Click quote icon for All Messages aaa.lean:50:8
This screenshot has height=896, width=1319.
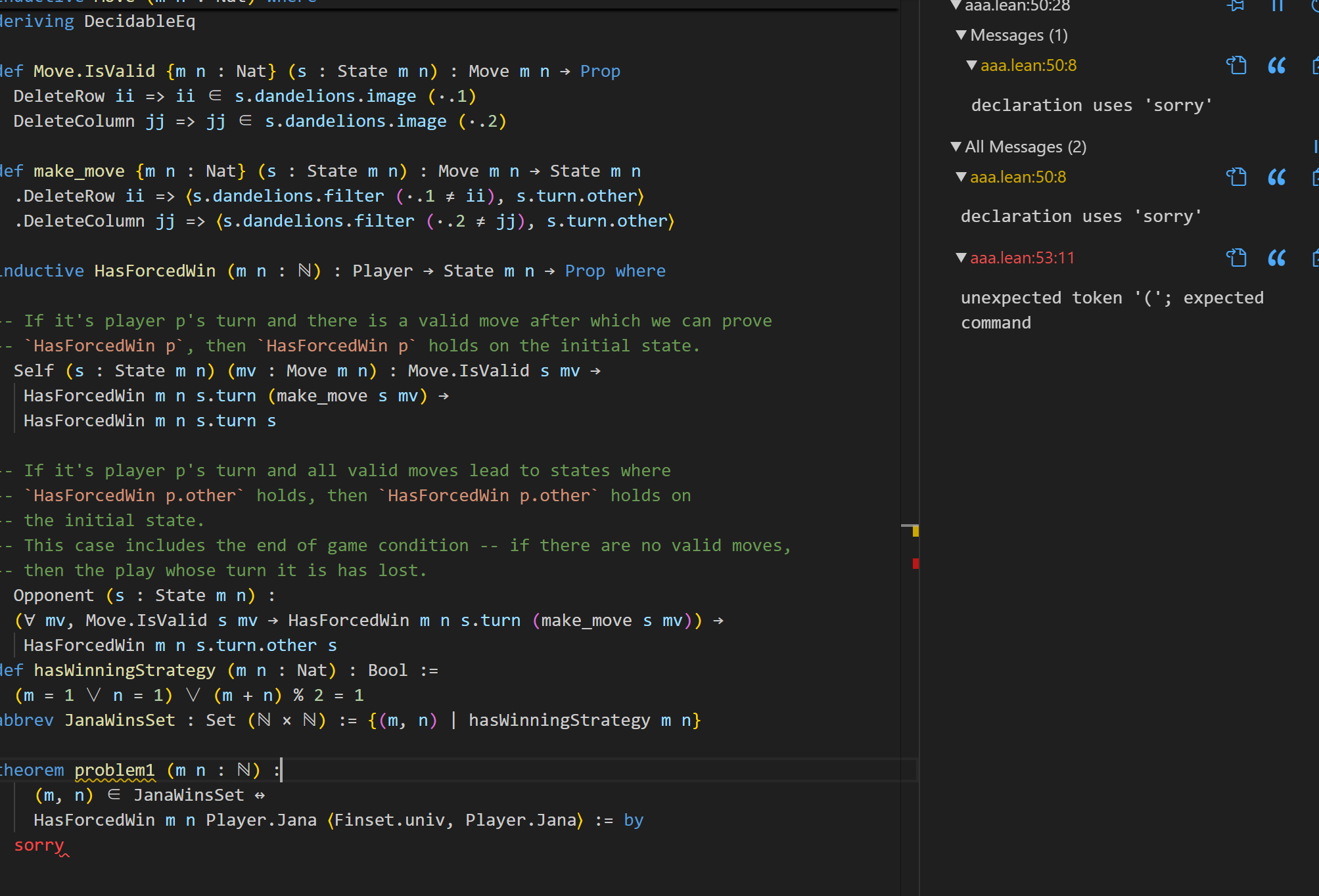point(1277,177)
